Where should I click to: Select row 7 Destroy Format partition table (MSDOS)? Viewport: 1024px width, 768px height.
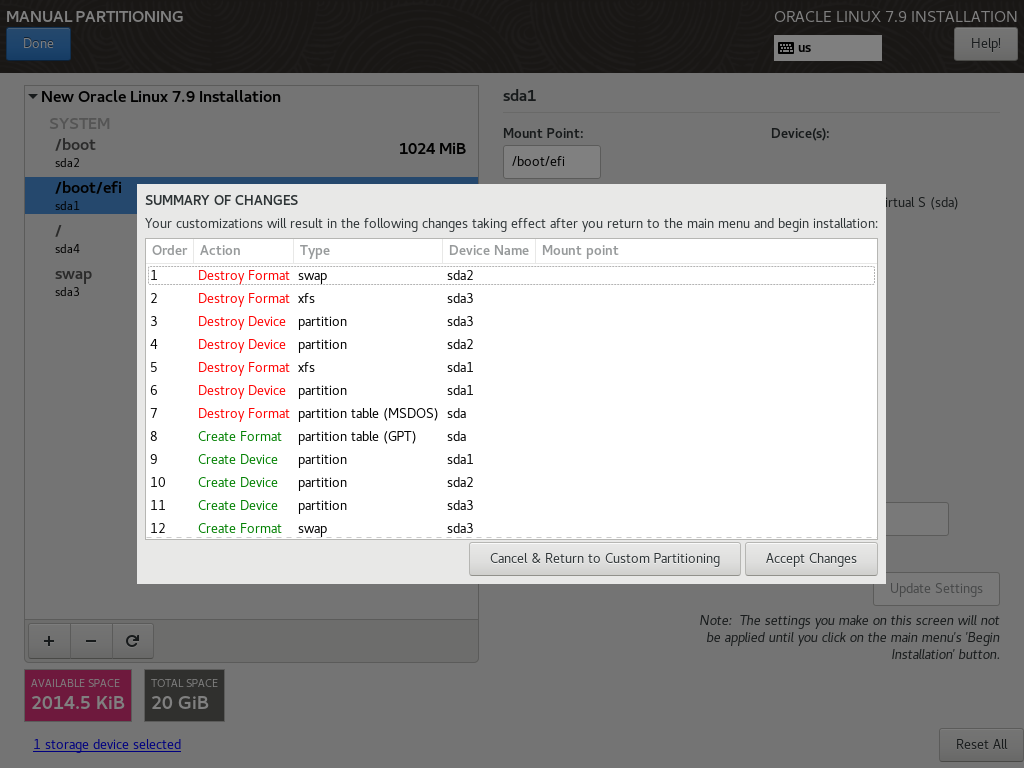click(511, 413)
